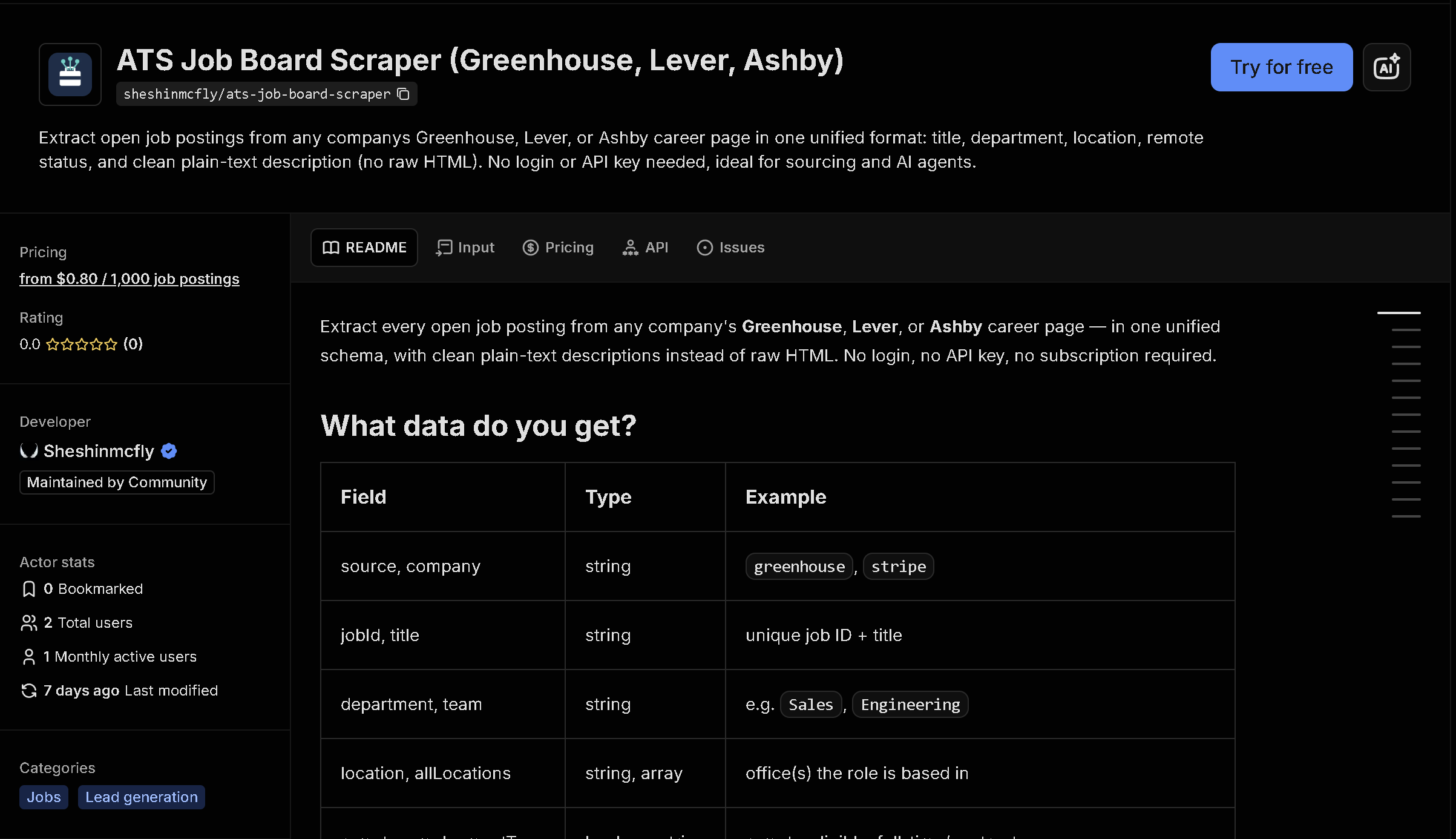
Task: Click the 'Example' column header
Action: click(x=980, y=498)
